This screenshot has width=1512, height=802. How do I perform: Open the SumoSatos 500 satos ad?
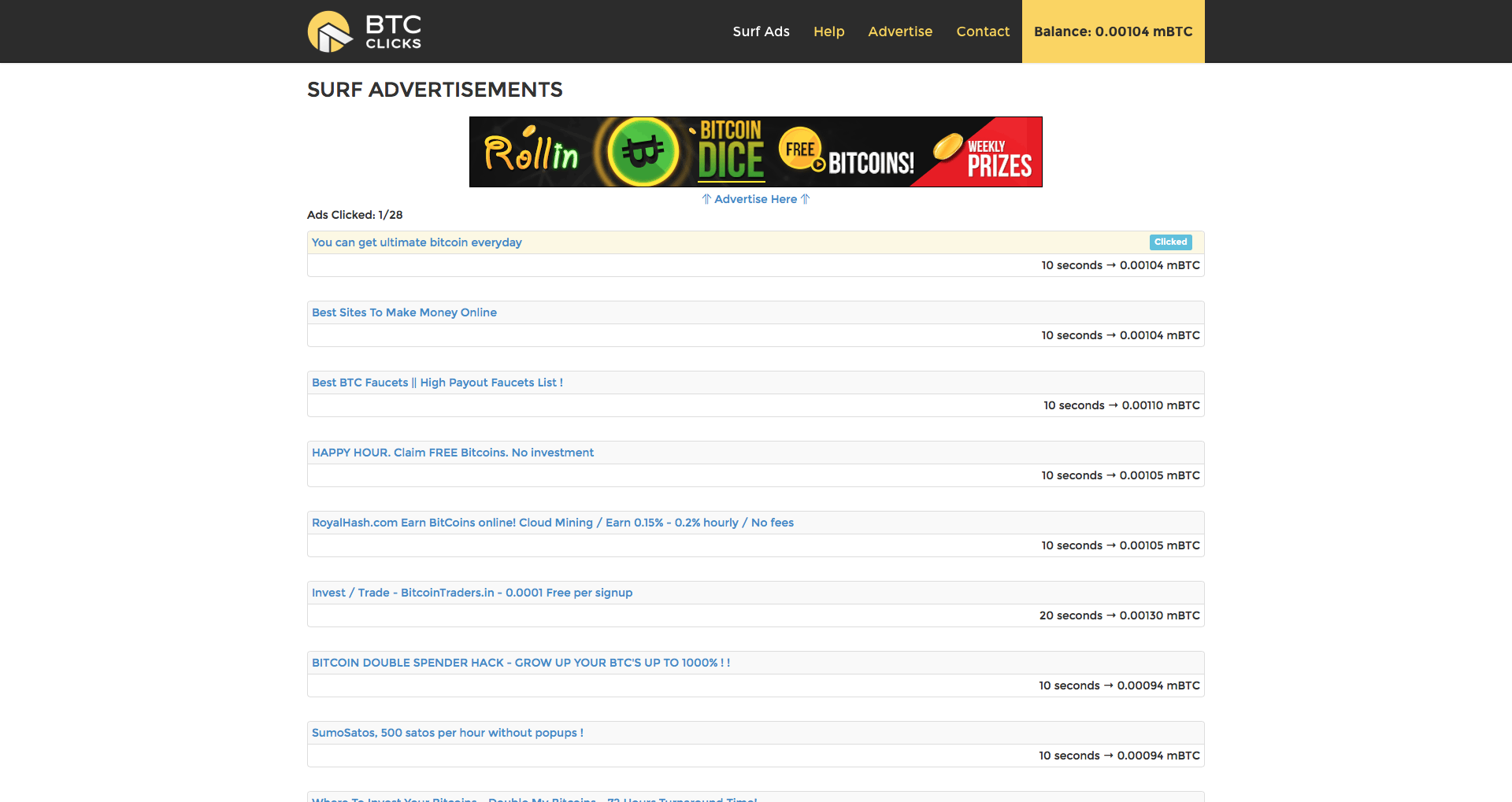447,733
